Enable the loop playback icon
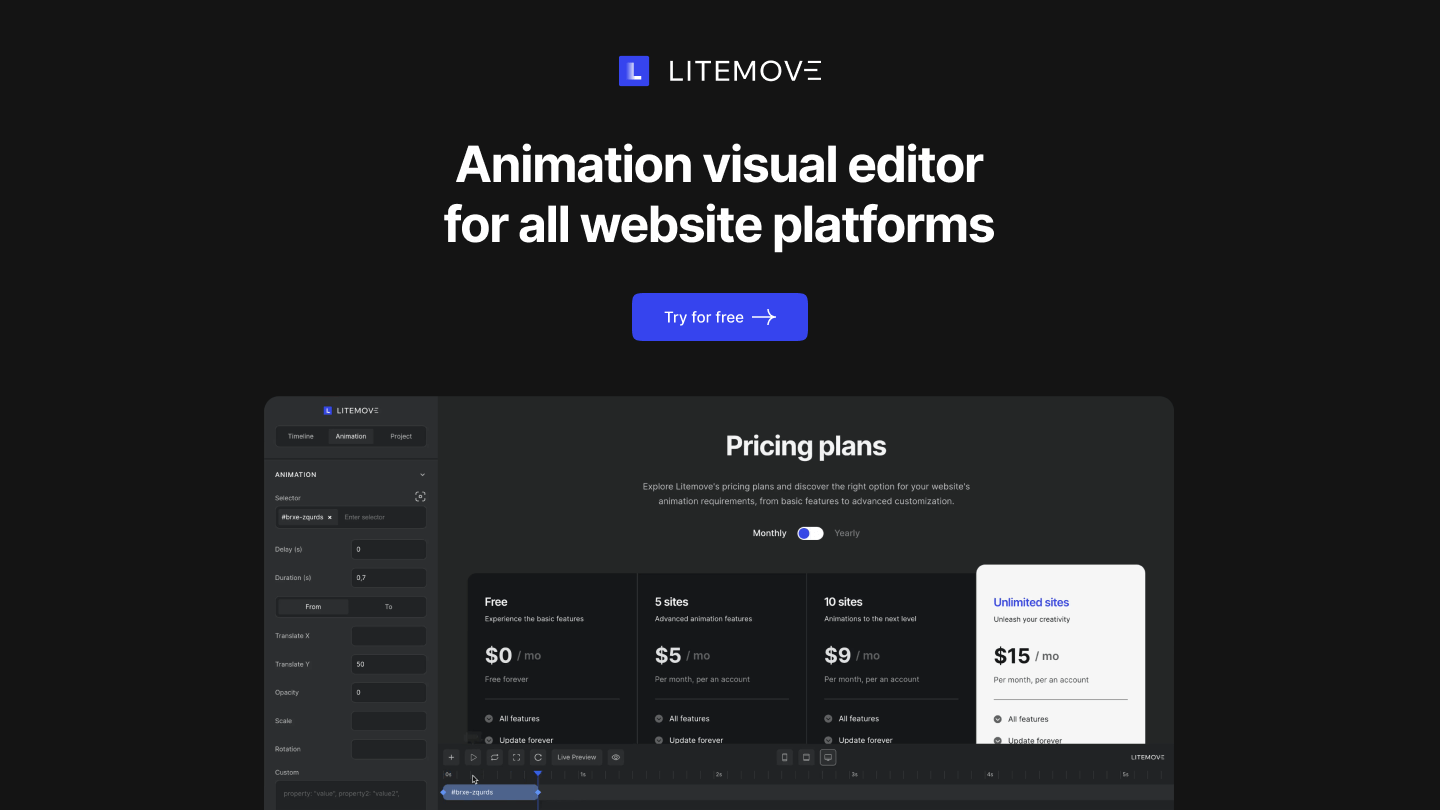 (x=494, y=757)
